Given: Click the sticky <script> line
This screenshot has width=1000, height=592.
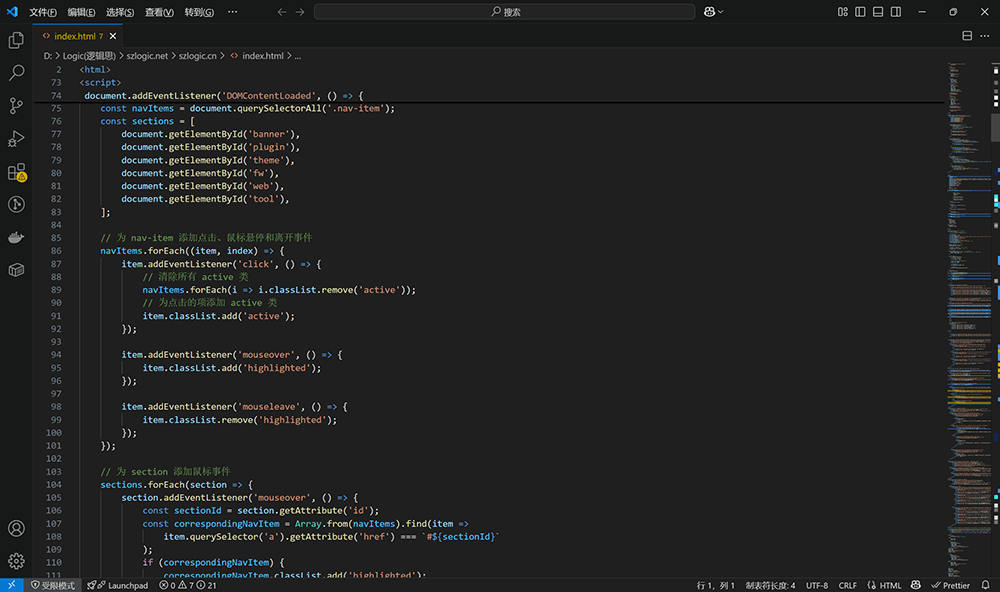Looking at the screenshot, I should (100, 82).
